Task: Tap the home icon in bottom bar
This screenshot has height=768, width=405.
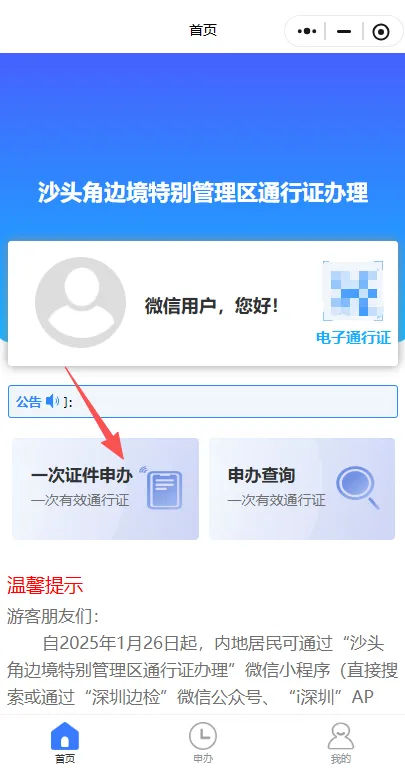Action: (x=65, y=736)
